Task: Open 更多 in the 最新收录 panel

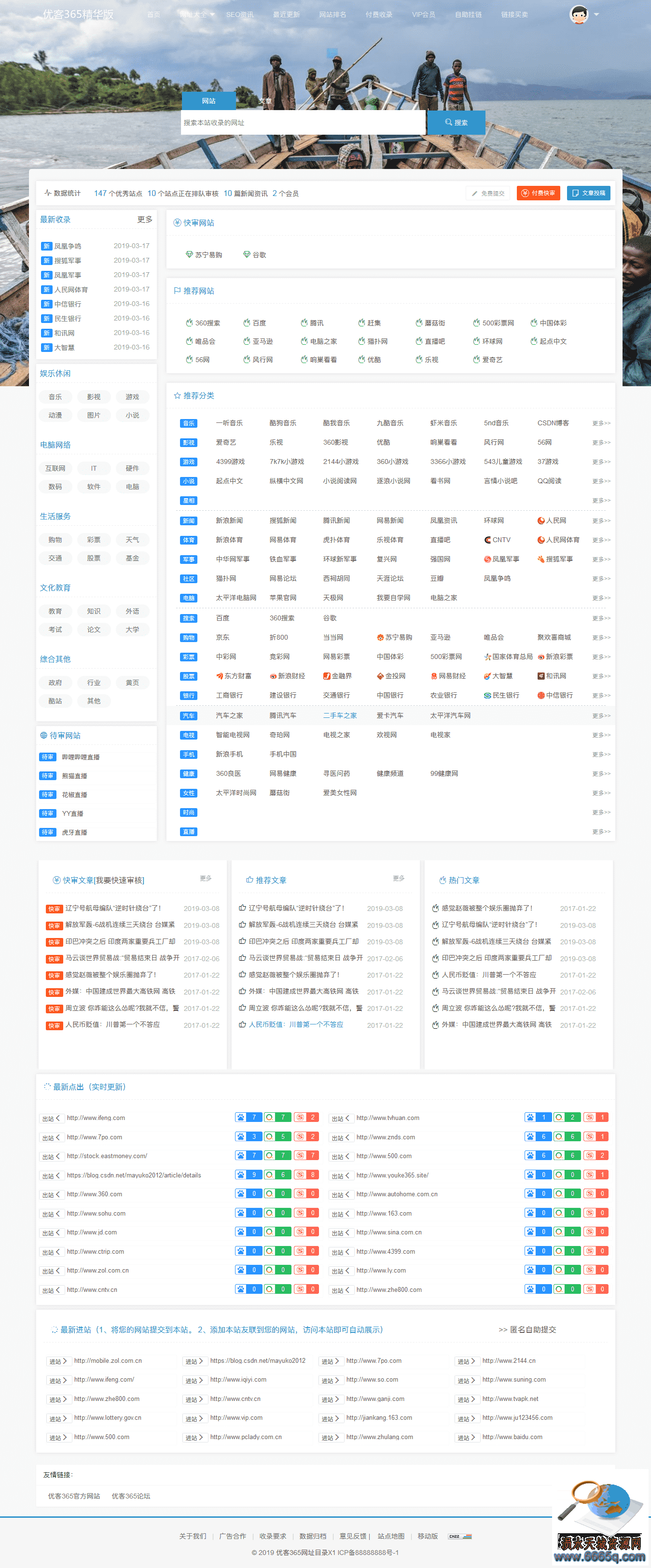Action: [145, 219]
